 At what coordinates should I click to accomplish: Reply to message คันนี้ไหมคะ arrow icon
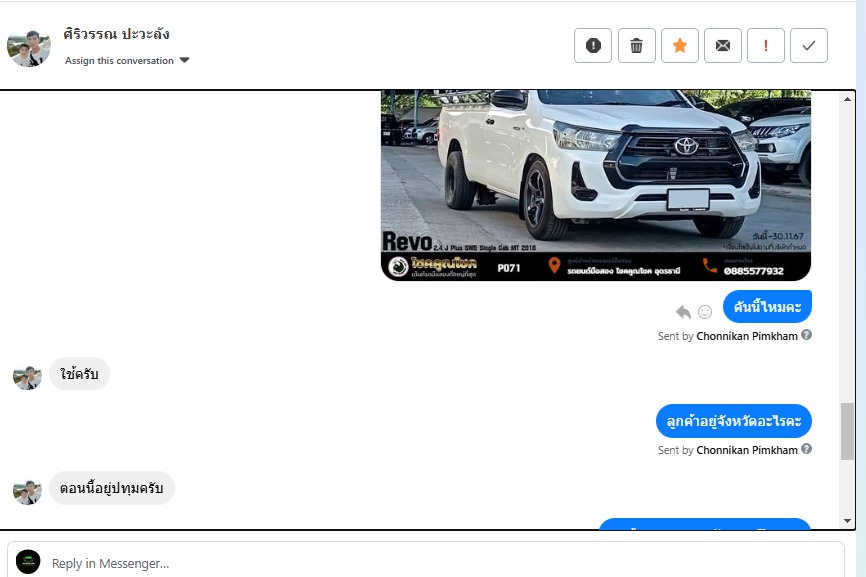pos(683,312)
